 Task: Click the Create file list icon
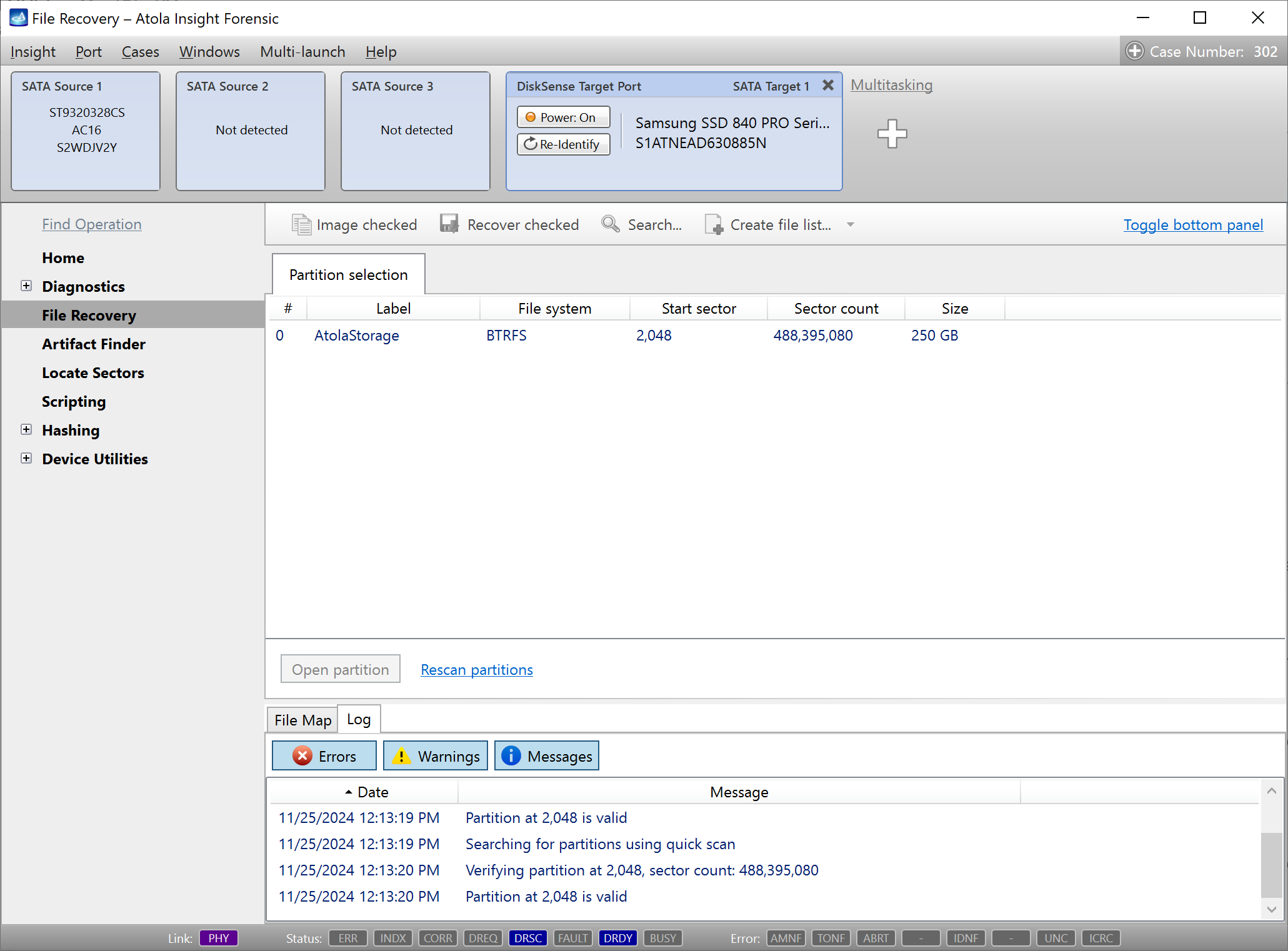713,224
